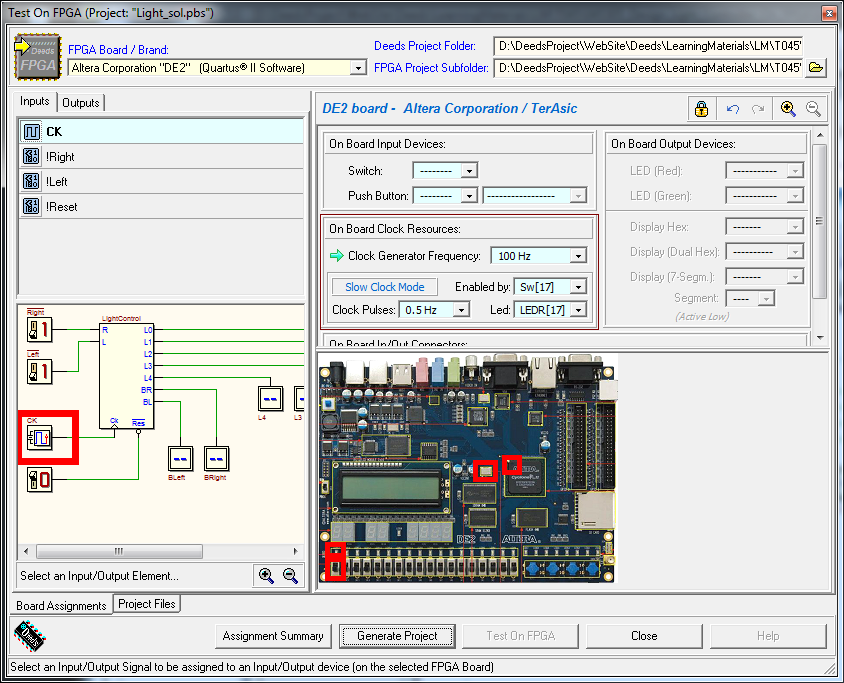This screenshot has height=683, width=844.
Task: Toggle Slow Clock Mode
Action: coord(384,287)
